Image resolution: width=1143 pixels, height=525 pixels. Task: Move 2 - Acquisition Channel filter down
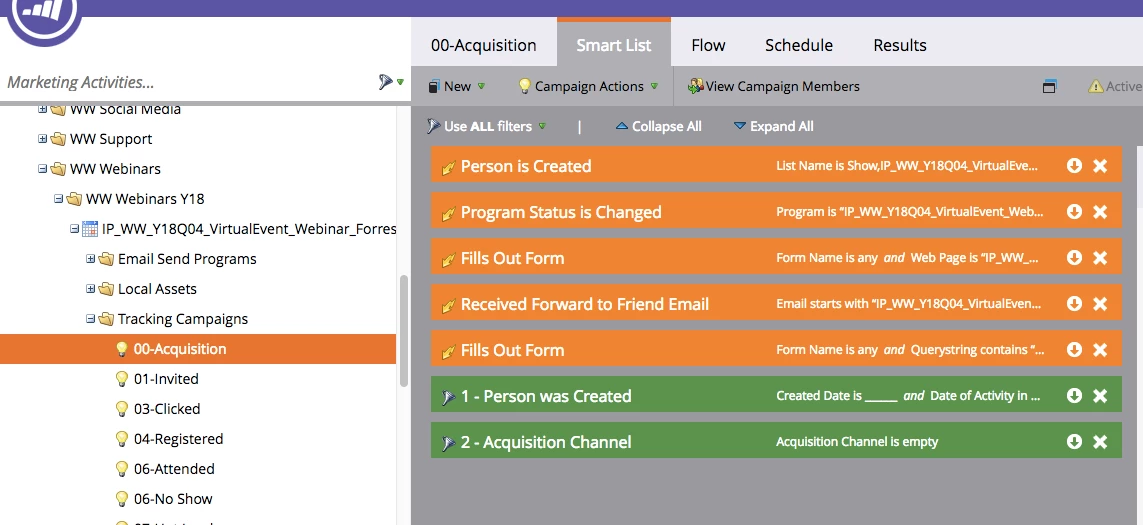click(1074, 441)
